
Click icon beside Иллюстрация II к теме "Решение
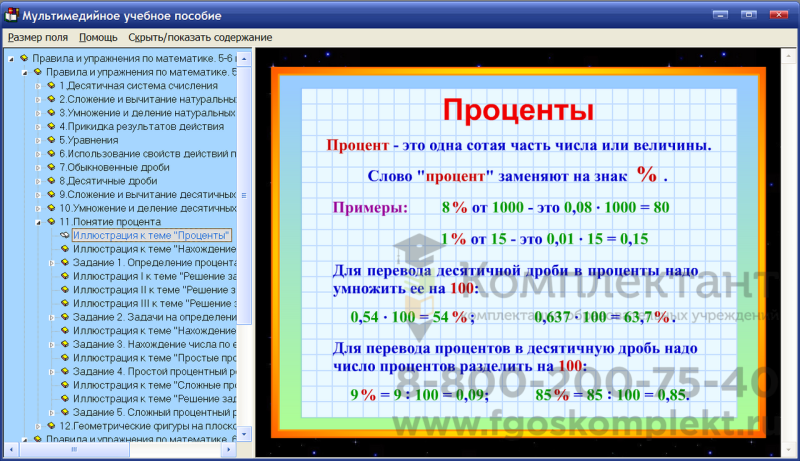coord(65,289)
